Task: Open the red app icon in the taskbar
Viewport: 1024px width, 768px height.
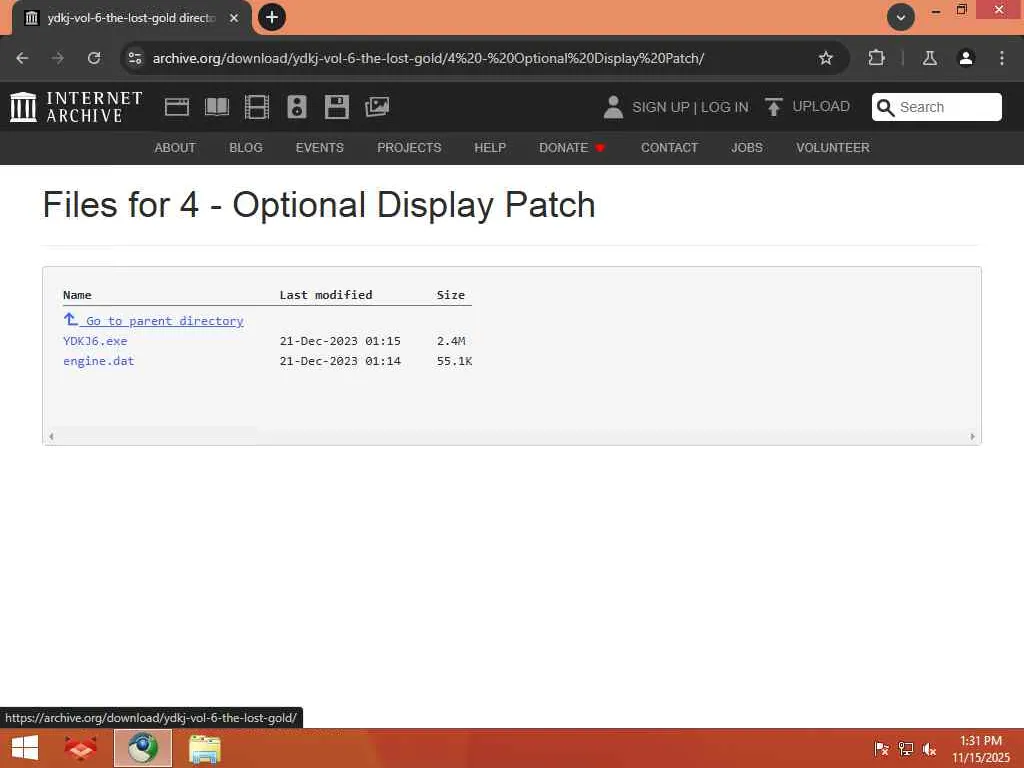Action: point(81,748)
